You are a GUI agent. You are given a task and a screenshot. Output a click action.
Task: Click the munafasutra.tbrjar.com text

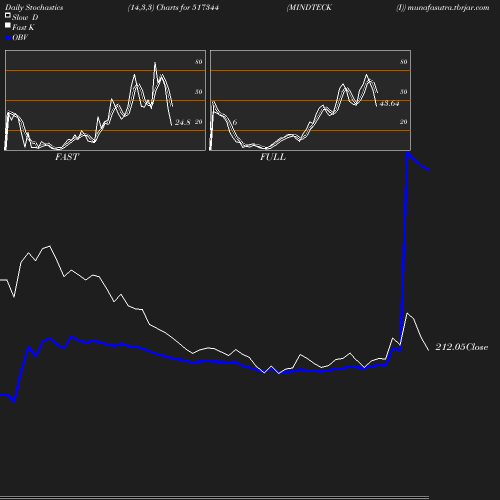point(448,8)
